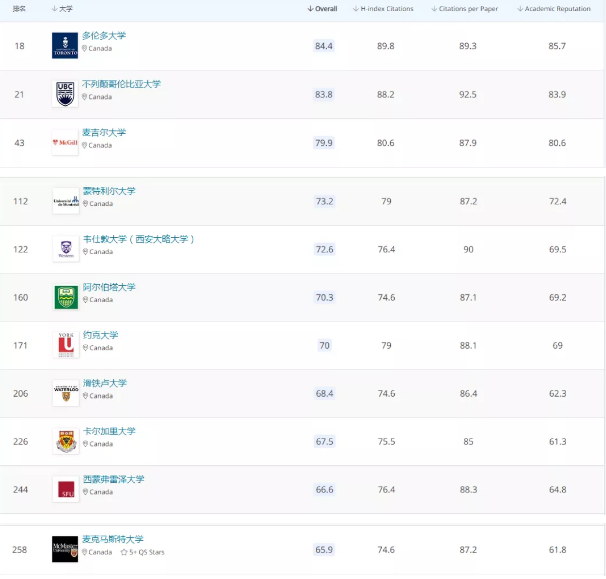Click rank number 43
This screenshot has height=579, width=606.
click(19, 143)
